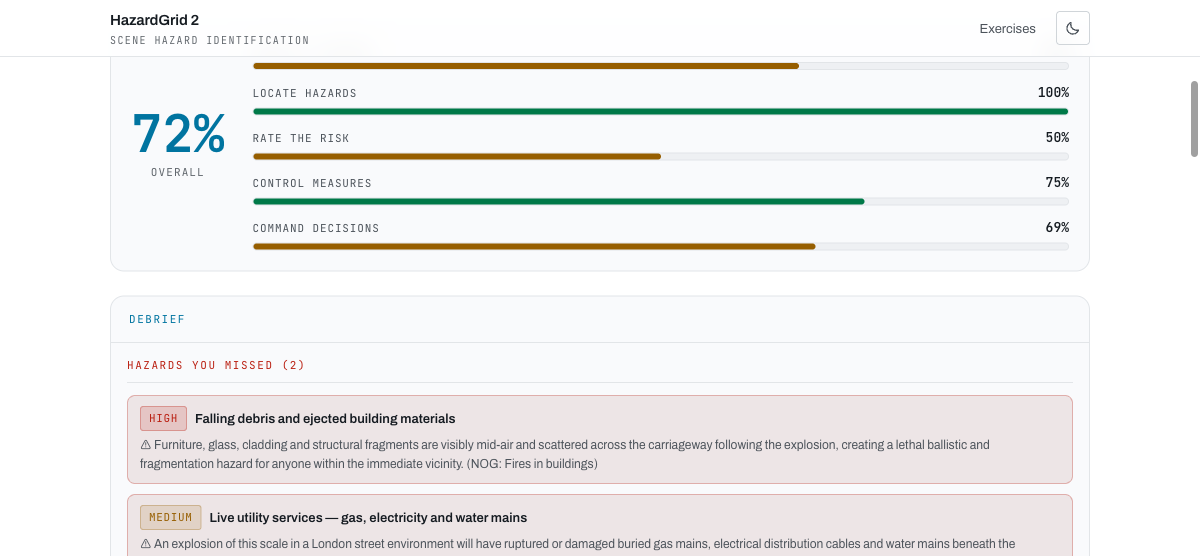This screenshot has width=1200, height=556.
Task: Click the 100% value for Locate Hazards
Action: pyautogui.click(x=1053, y=92)
